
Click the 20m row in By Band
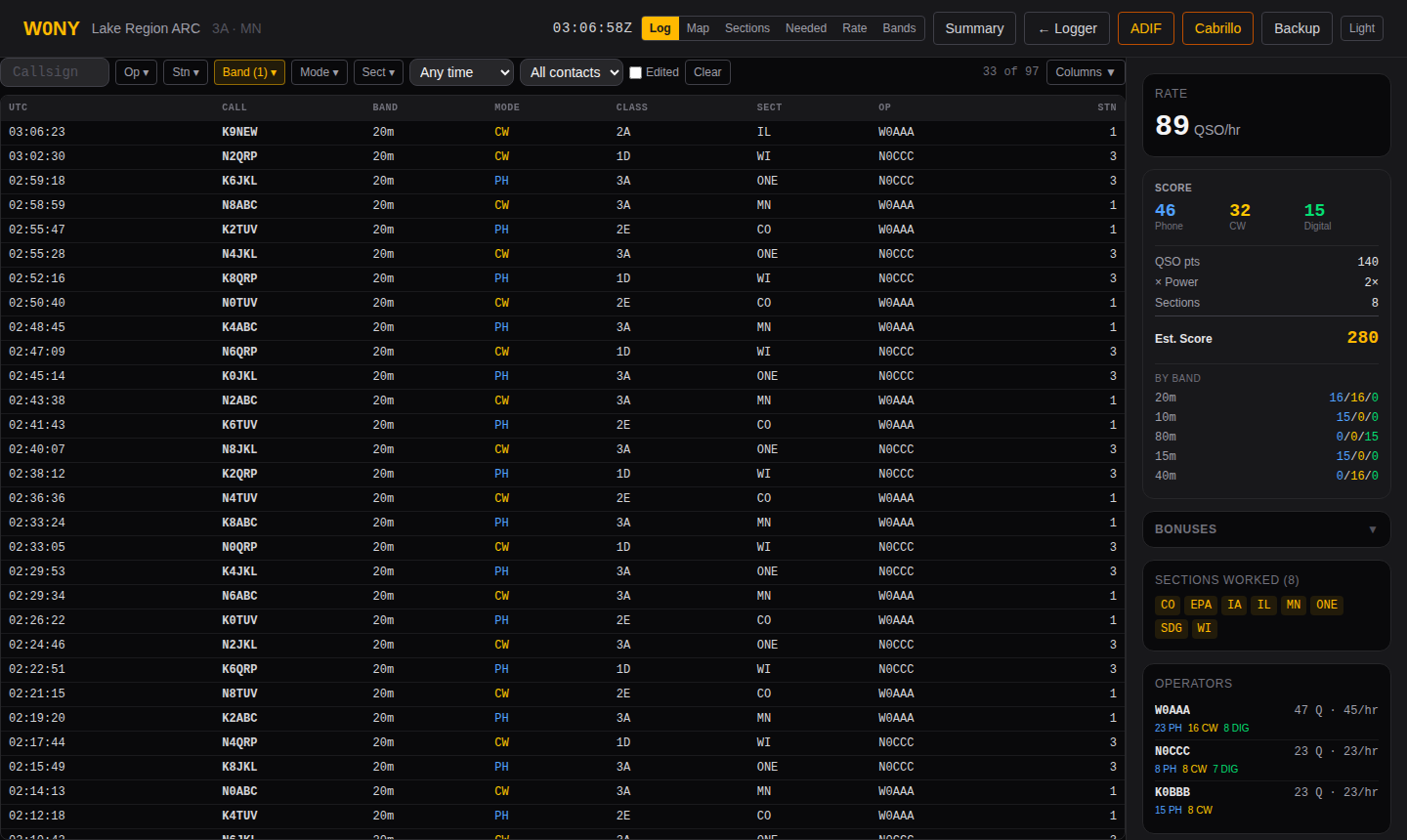coord(1266,398)
